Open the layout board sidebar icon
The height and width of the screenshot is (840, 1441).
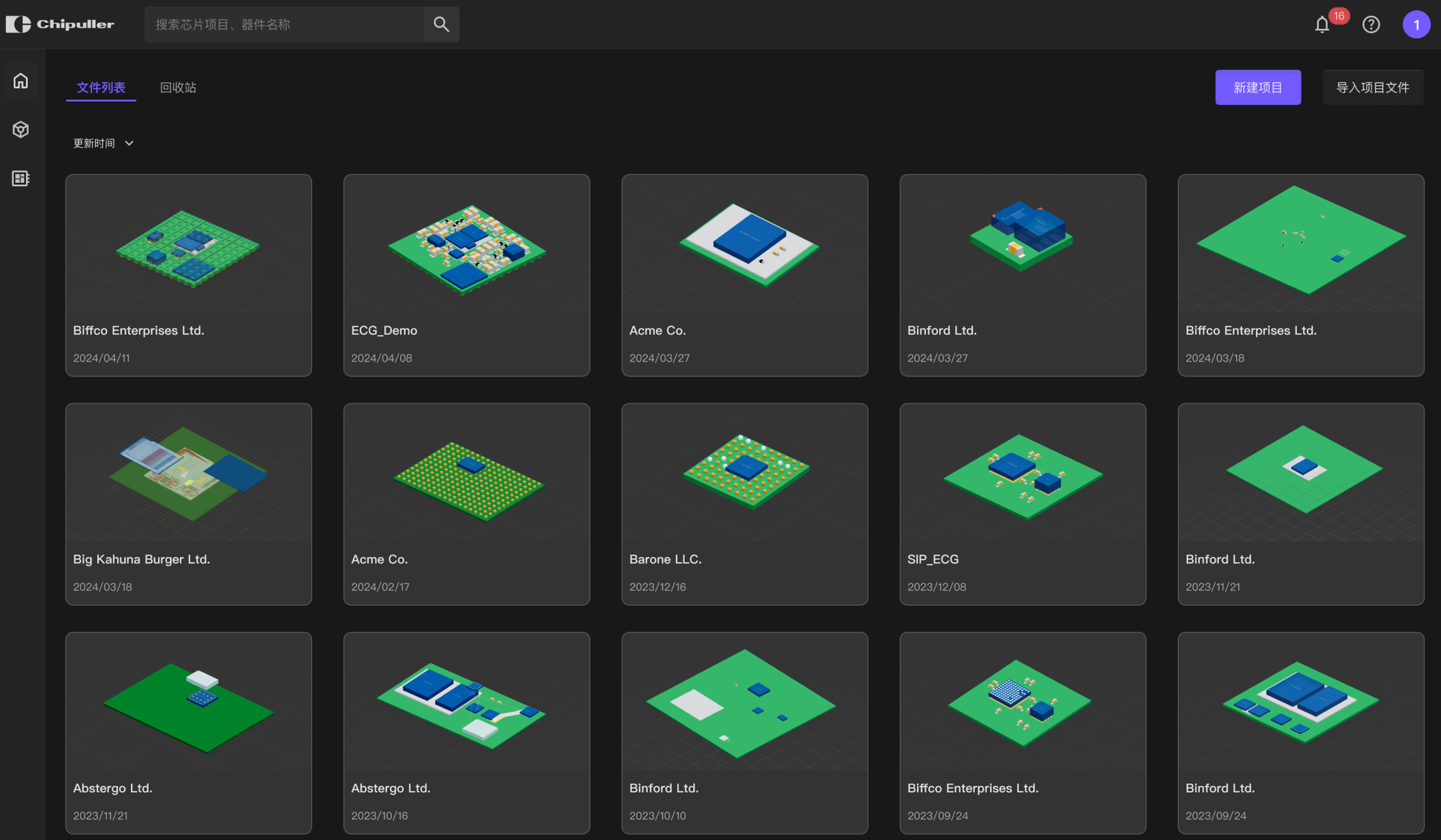pos(21,179)
